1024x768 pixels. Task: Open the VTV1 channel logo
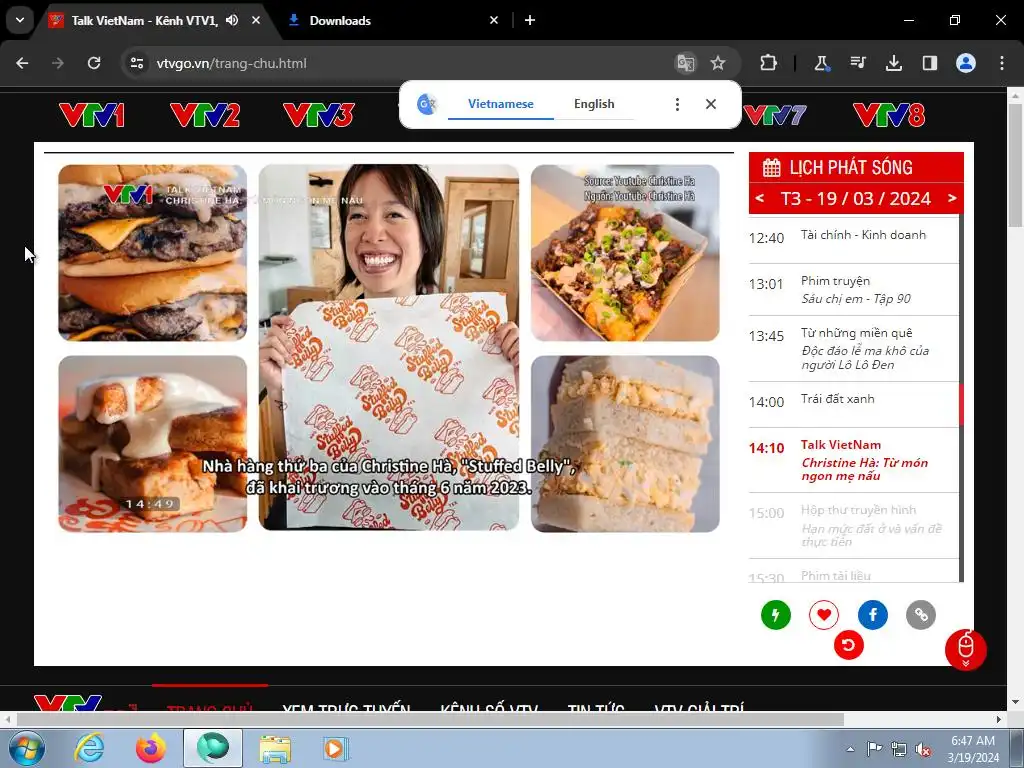click(91, 115)
